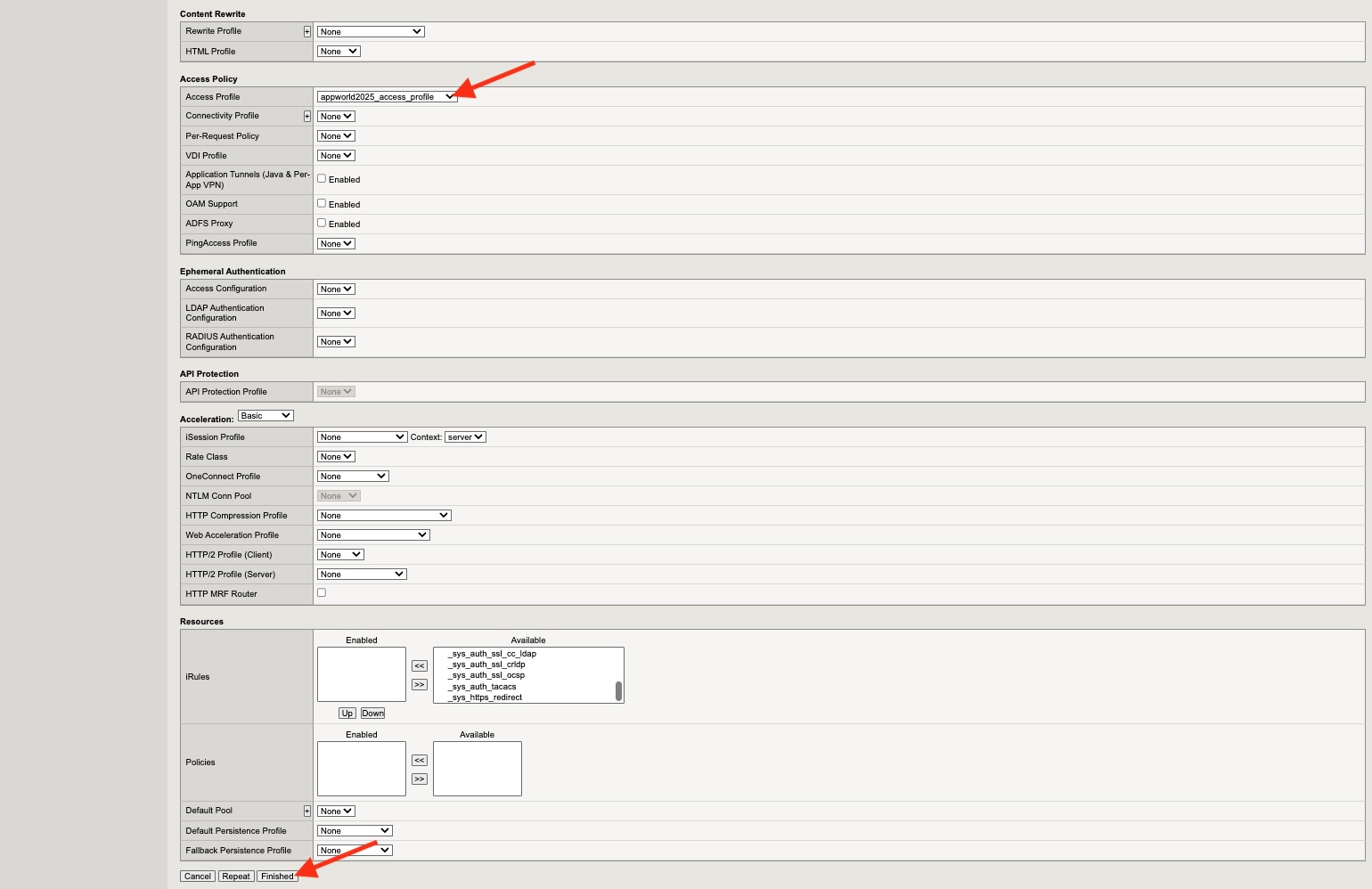Image resolution: width=1372 pixels, height=889 pixels.
Task: Select _sys_https_redirect in Available iRules
Action: [x=485, y=697]
